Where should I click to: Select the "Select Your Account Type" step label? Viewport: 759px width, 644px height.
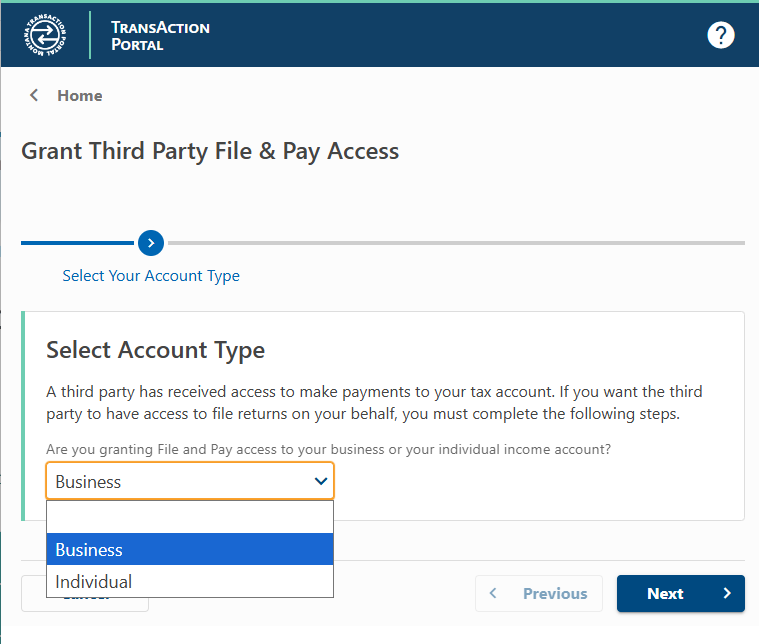[x=151, y=276]
